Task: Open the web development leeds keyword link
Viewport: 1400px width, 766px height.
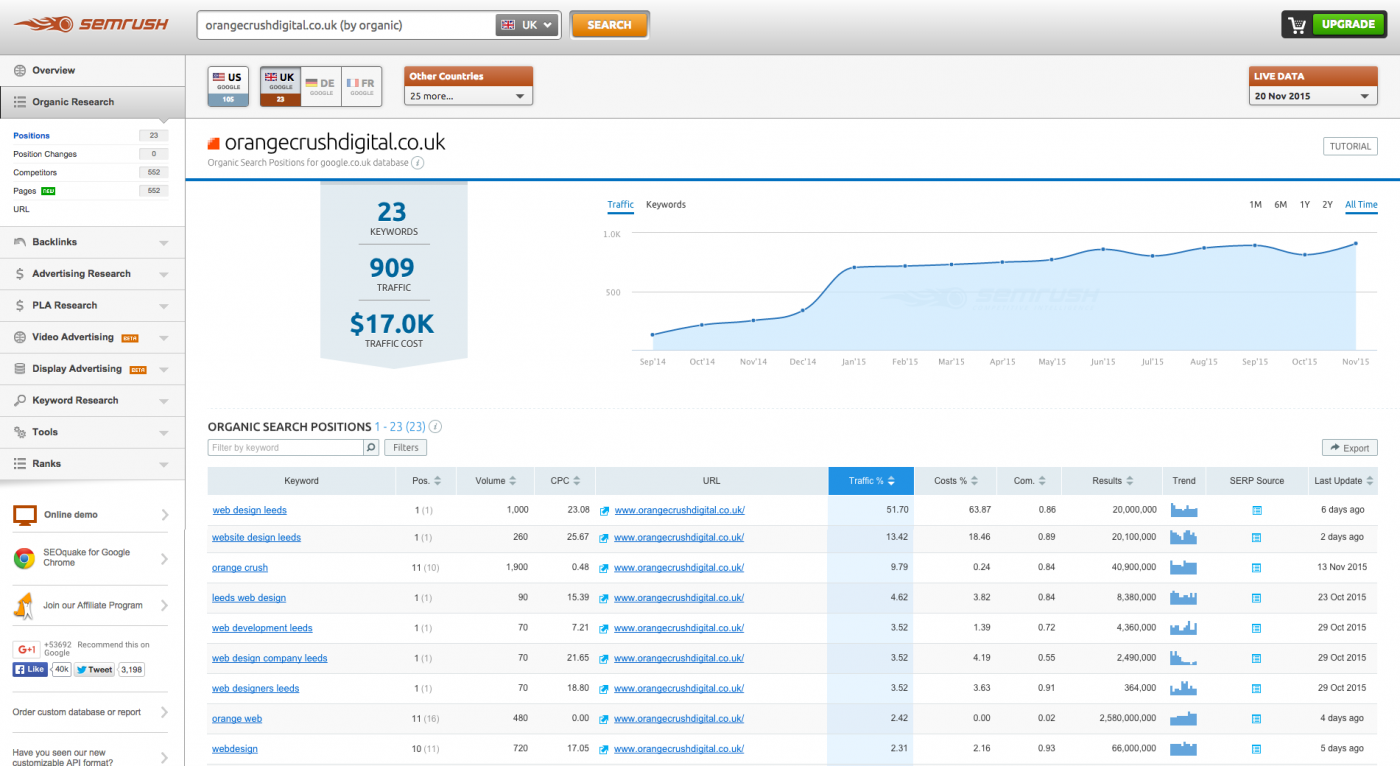Action: click(262, 628)
